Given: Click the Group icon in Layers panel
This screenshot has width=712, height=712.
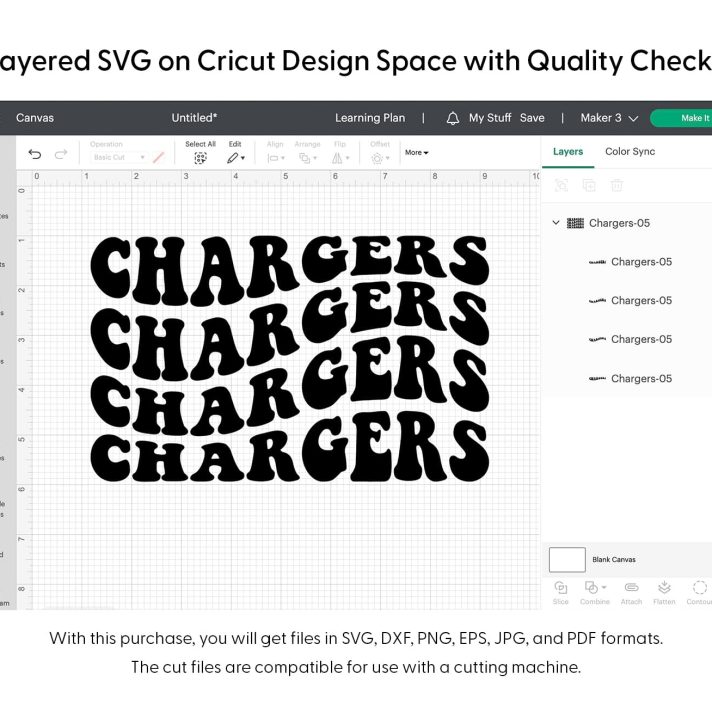Looking at the screenshot, I should (x=562, y=185).
